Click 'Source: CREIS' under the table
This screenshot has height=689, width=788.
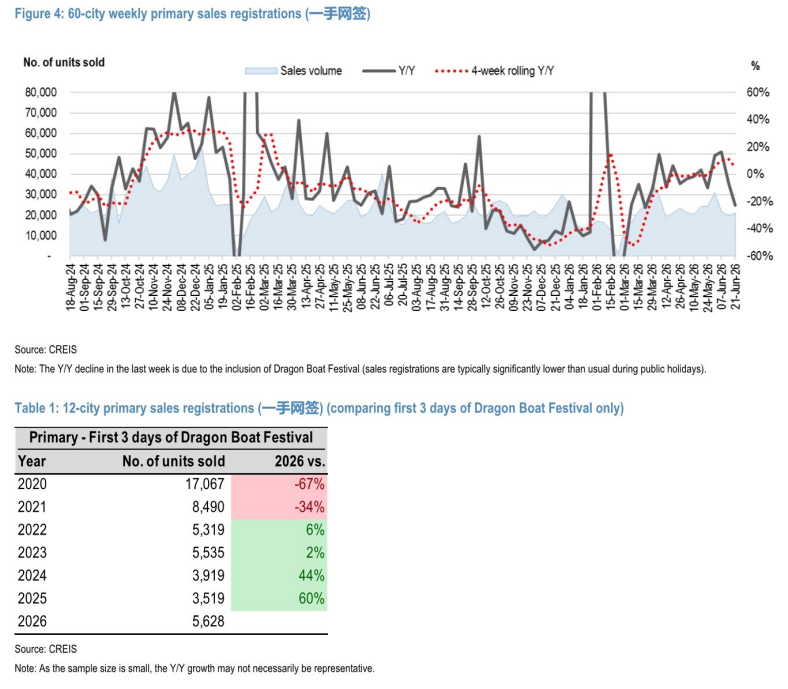coord(46,649)
